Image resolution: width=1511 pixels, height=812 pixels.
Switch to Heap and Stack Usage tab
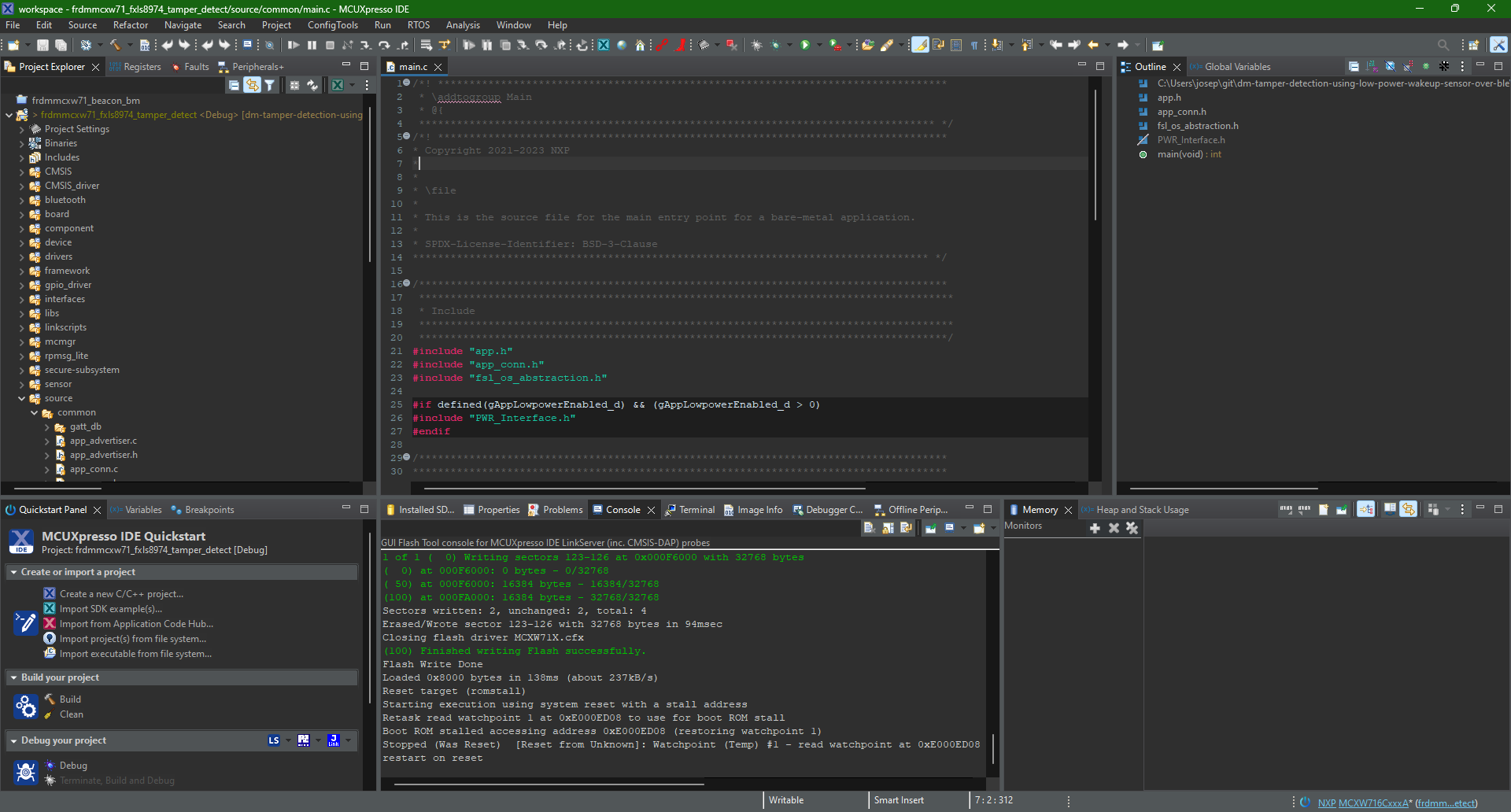(1135, 510)
